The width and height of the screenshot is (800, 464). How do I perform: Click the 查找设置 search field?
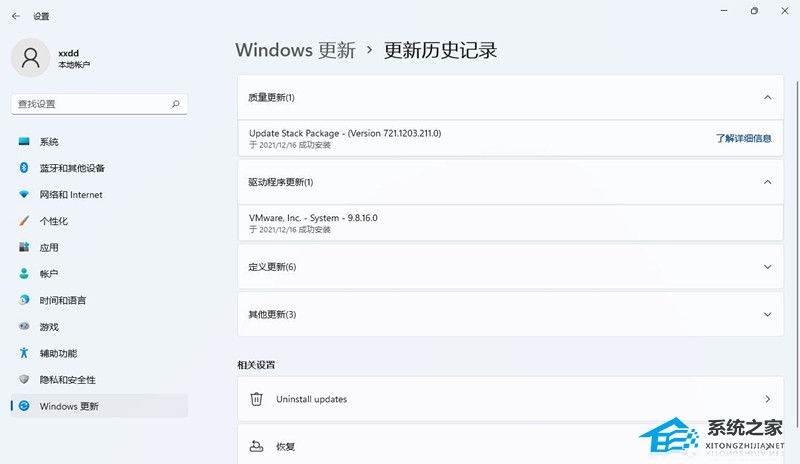click(90, 103)
